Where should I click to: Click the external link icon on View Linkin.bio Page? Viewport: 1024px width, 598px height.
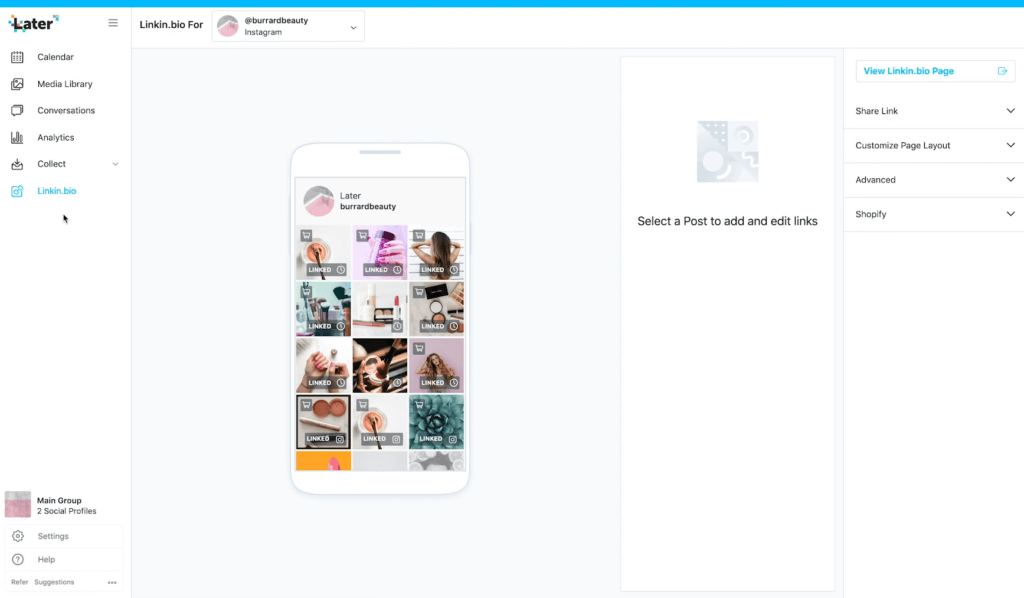[x=1002, y=71]
